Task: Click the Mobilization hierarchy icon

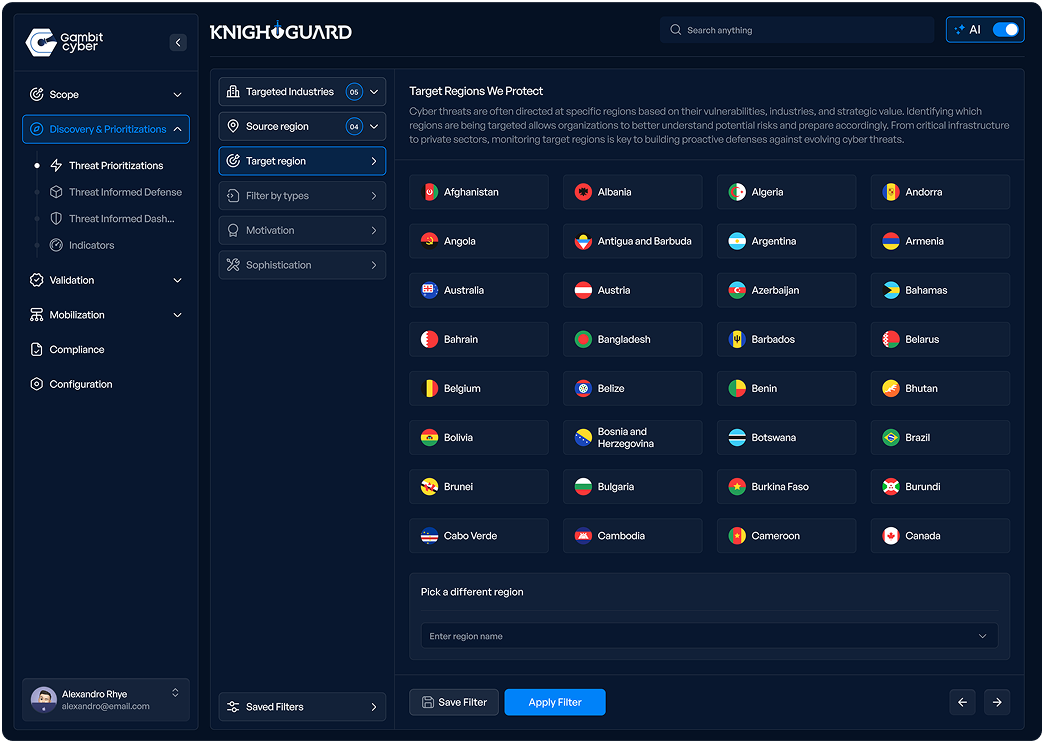Action: pyautogui.click(x=37, y=315)
